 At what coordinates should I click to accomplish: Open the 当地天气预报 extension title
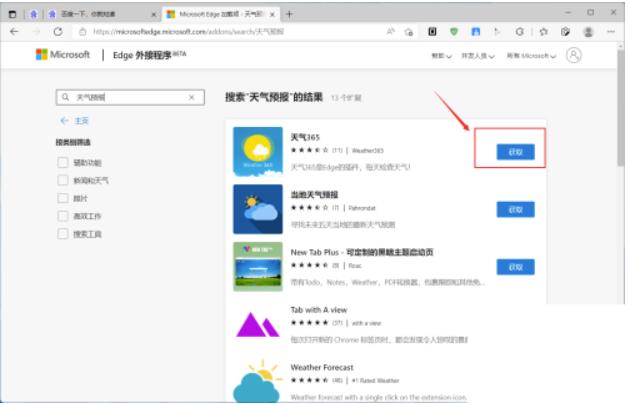tap(314, 195)
